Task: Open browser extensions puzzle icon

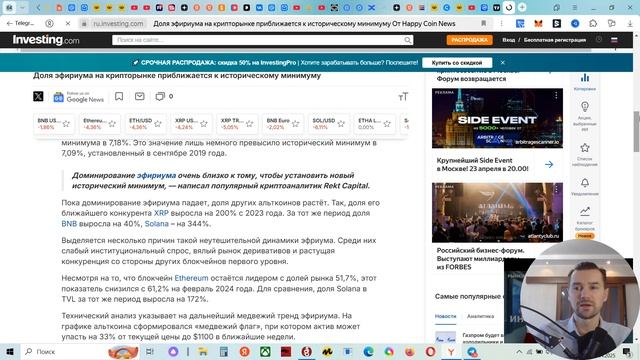Action: (x=593, y=24)
